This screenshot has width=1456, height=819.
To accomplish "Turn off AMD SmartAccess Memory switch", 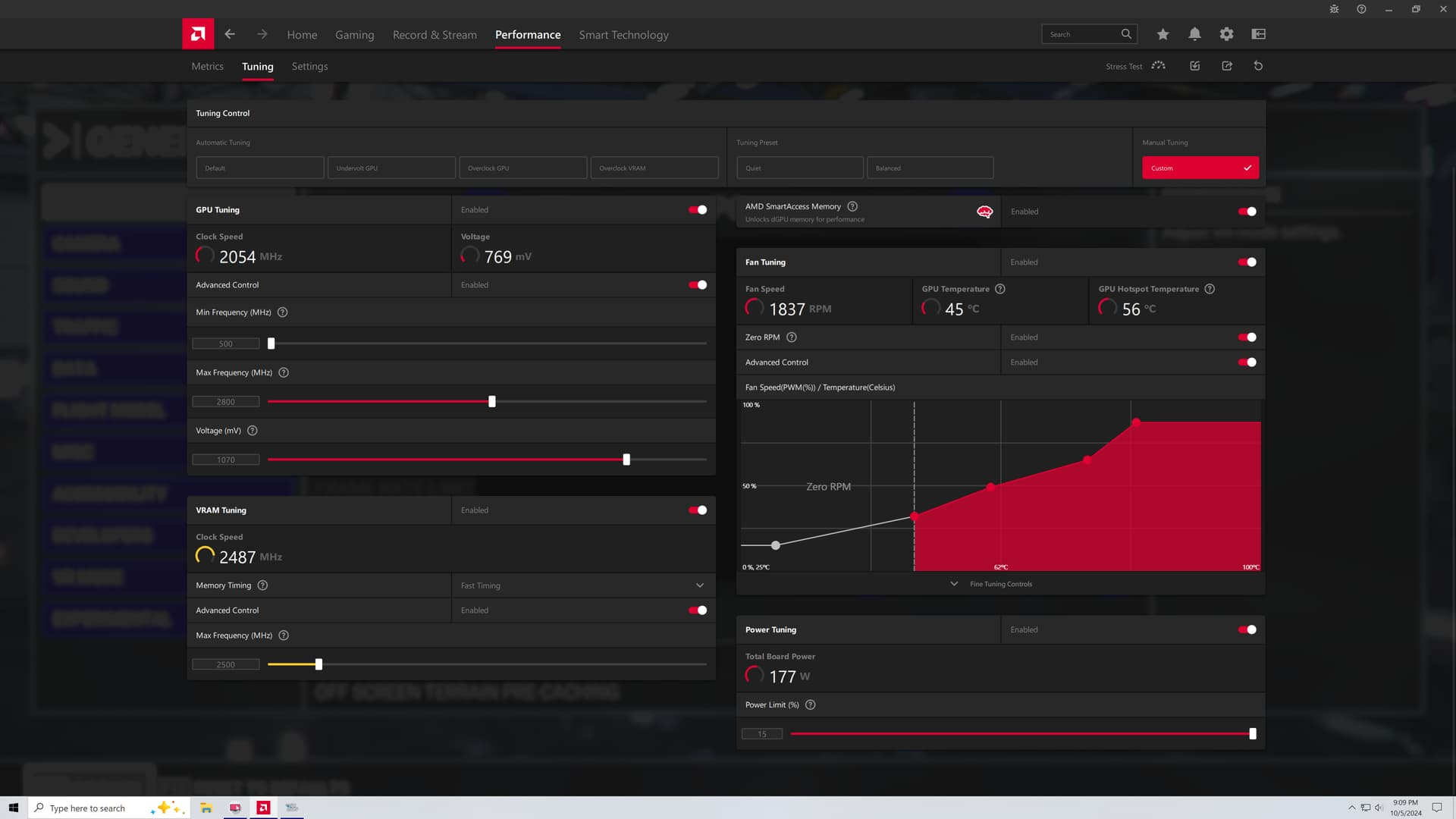I will (1247, 212).
